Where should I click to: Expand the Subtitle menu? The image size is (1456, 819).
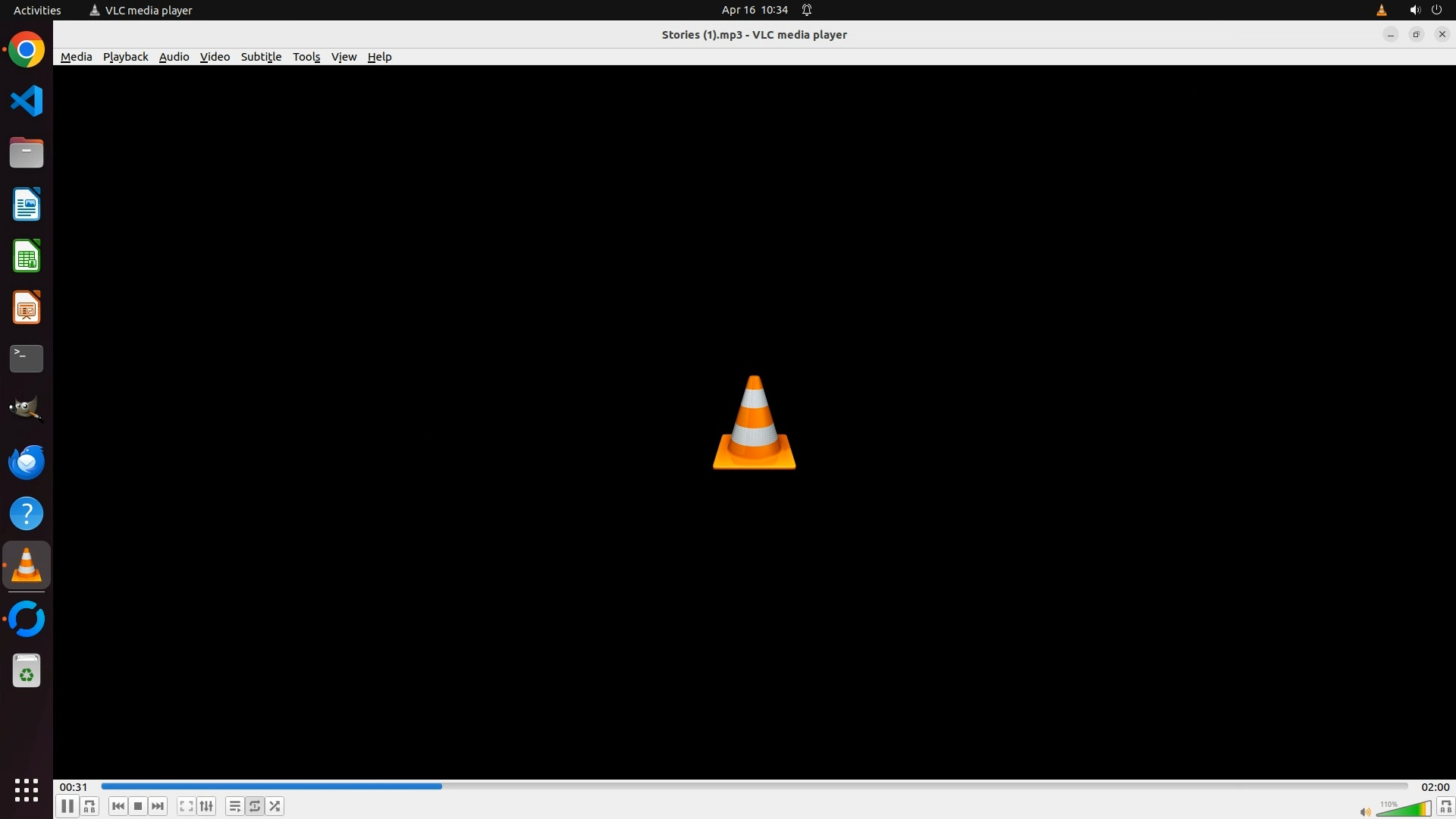(x=261, y=57)
